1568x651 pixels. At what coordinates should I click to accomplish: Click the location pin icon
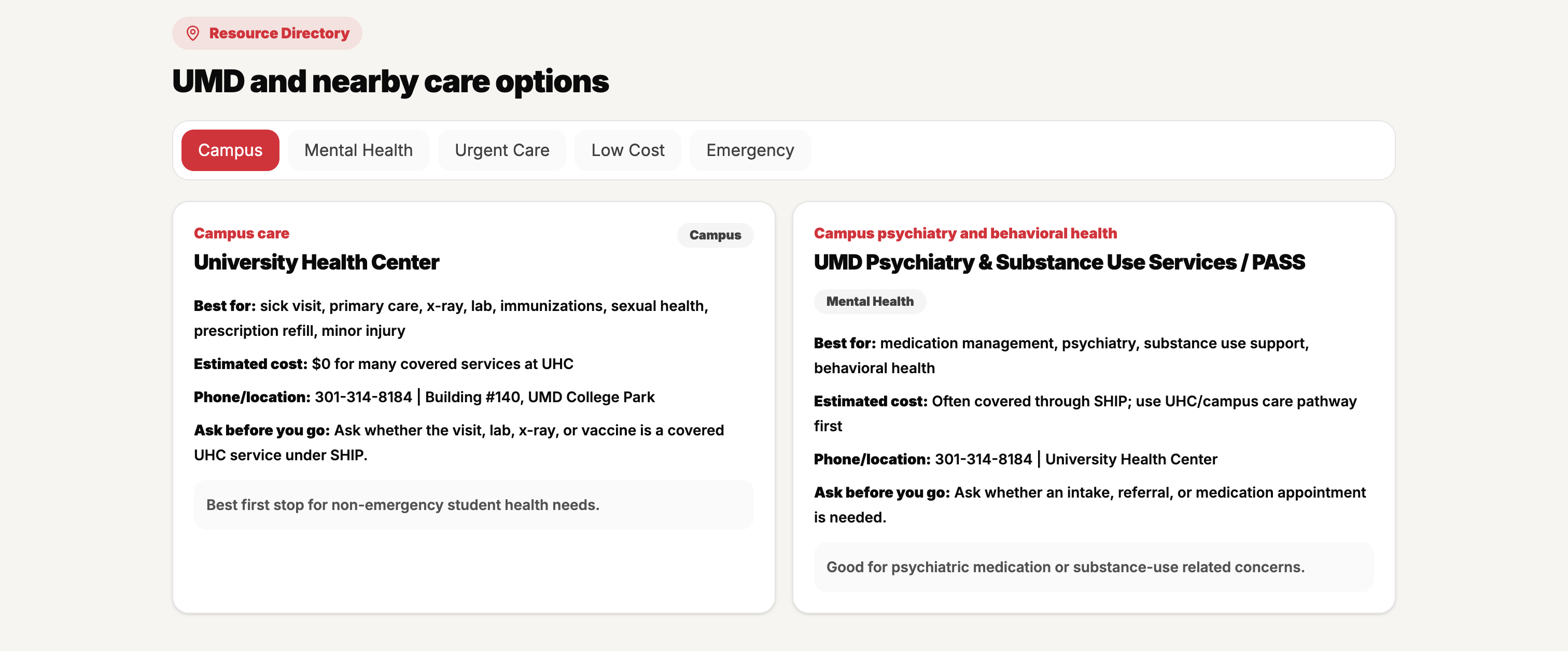pyautogui.click(x=193, y=33)
